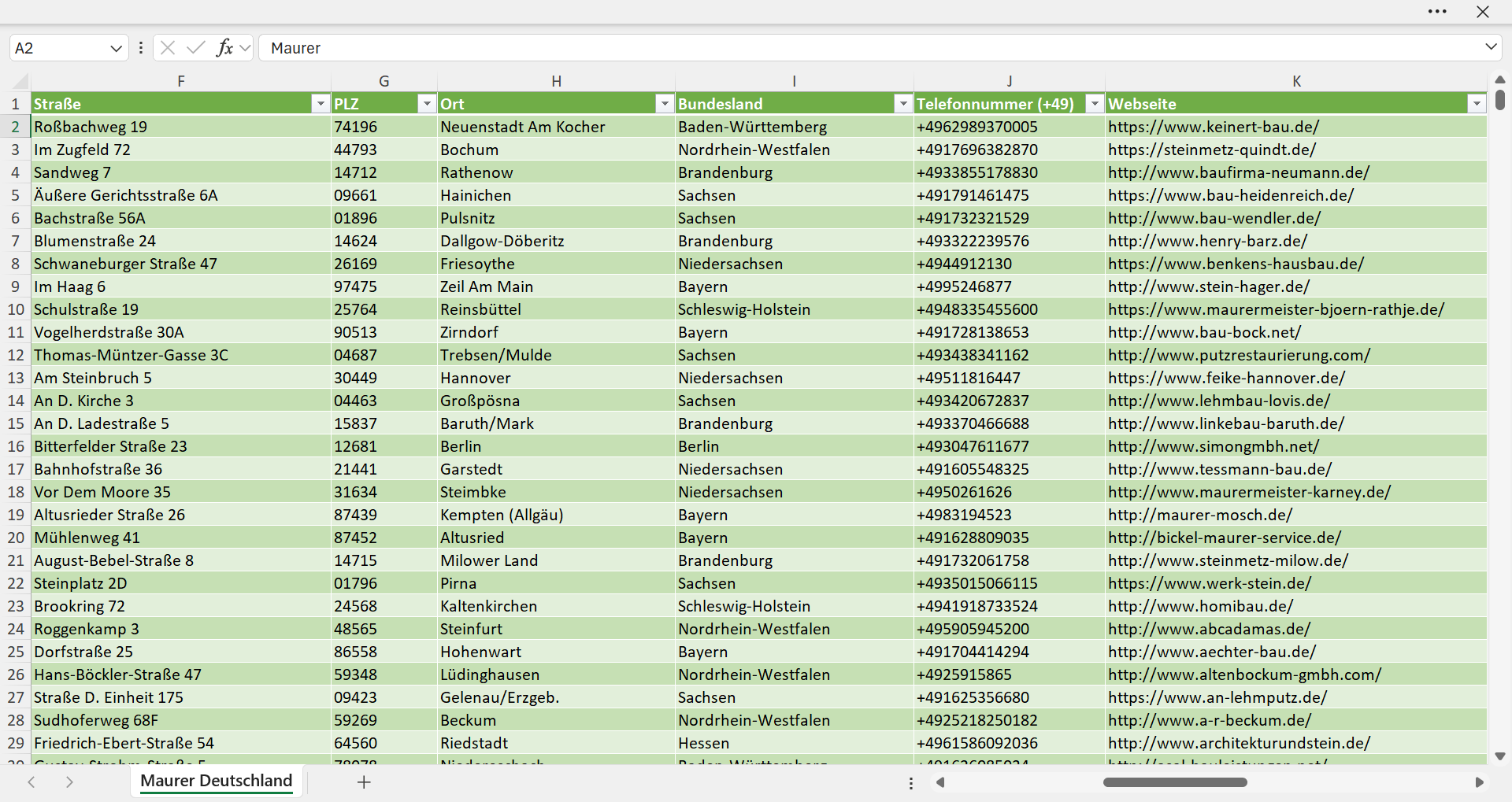Open the PLZ column filter dropdown
The width and height of the screenshot is (1512, 802).
pyautogui.click(x=426, y=104)
